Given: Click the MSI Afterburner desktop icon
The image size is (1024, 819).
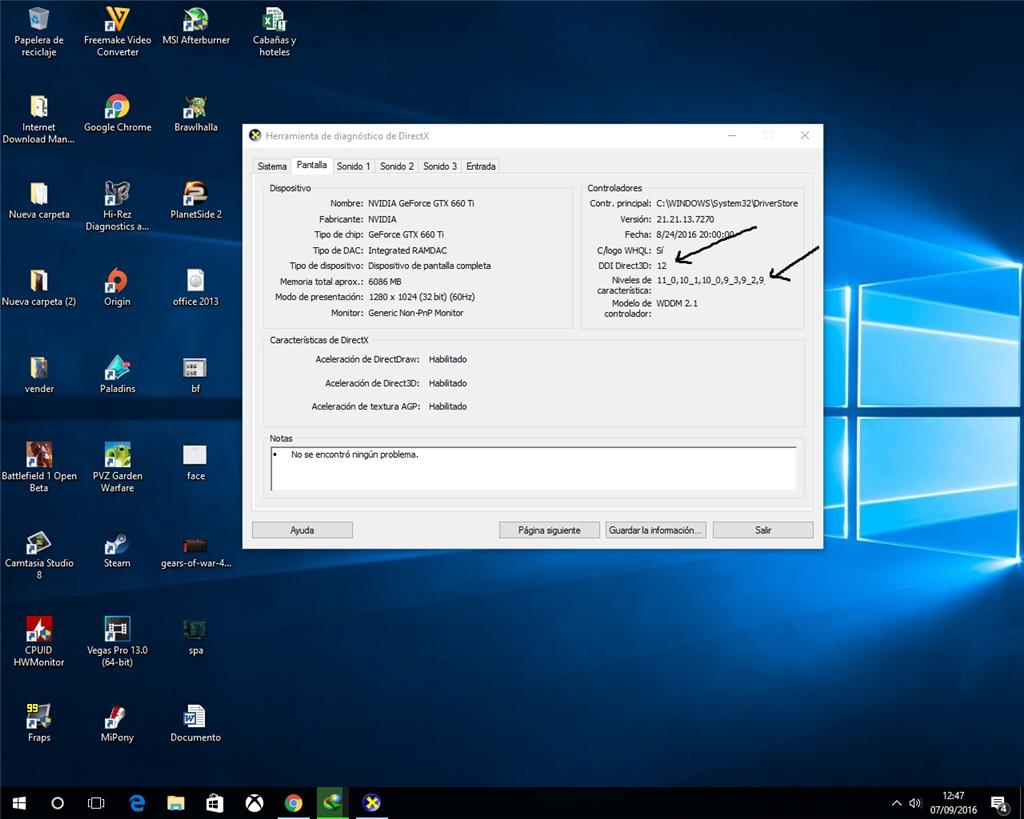Looking at the screenshot, I should [196, 26].
